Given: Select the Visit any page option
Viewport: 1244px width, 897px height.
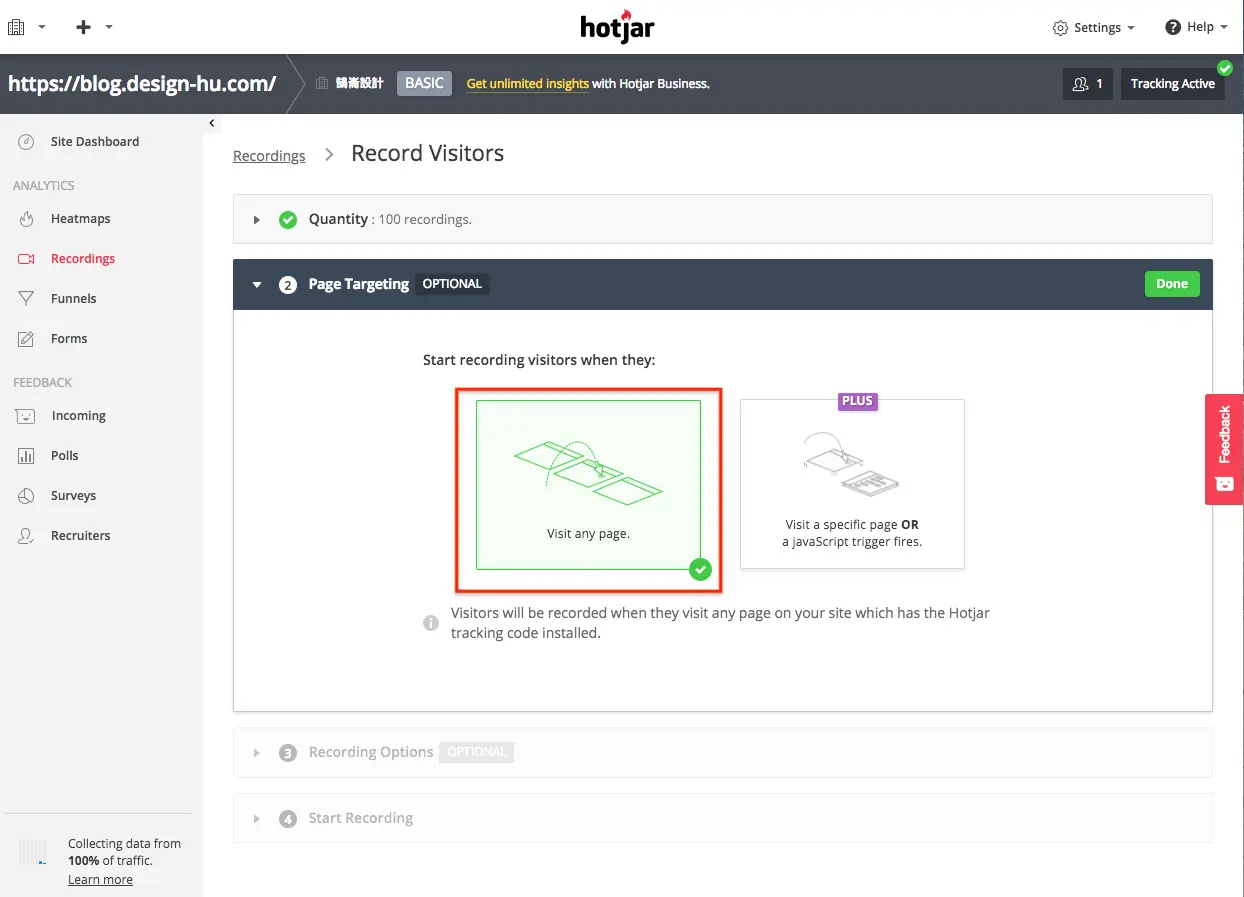Looking at the screenshot, I should coord(588,485).
